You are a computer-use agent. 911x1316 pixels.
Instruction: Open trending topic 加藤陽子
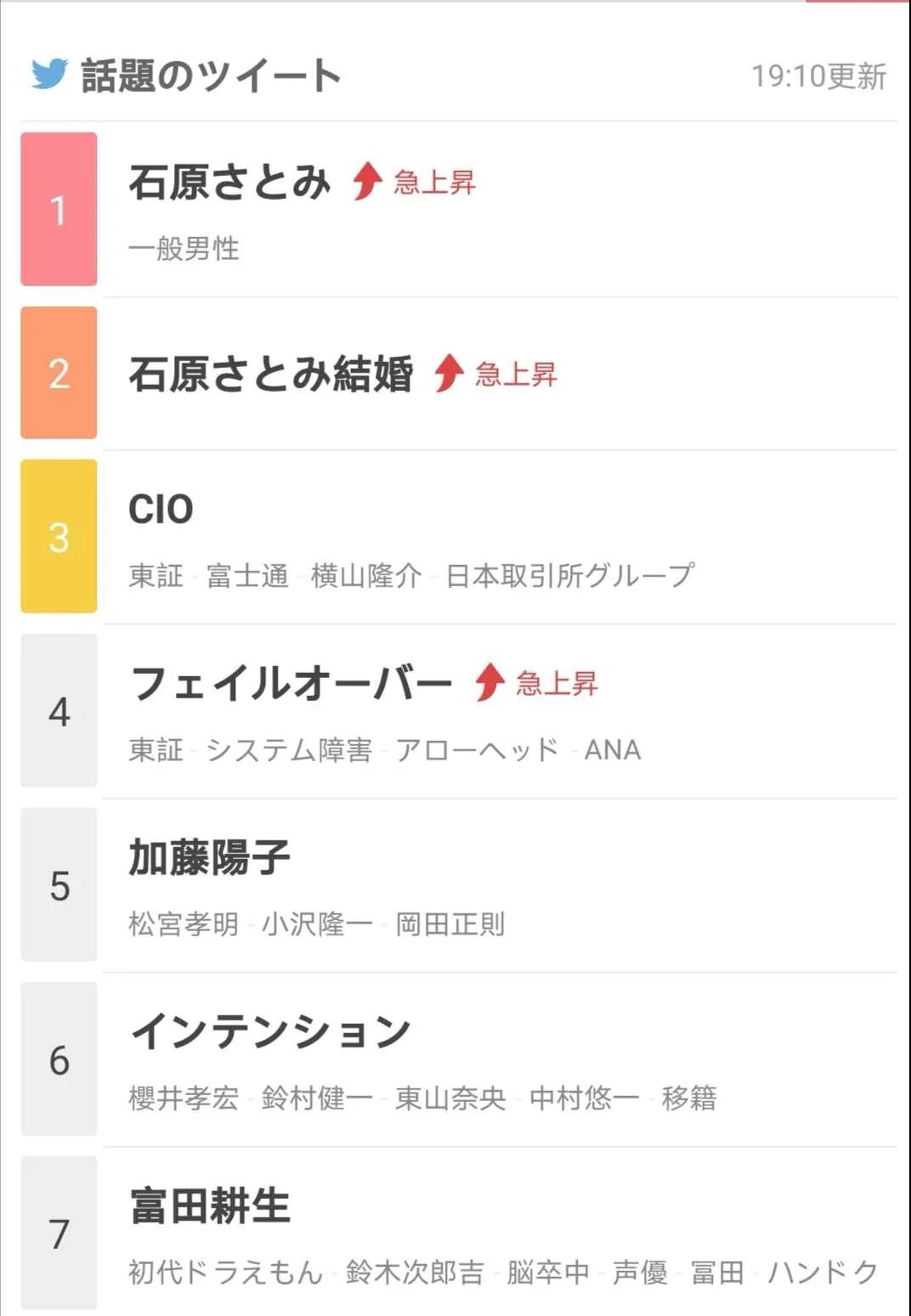point(210,857)
